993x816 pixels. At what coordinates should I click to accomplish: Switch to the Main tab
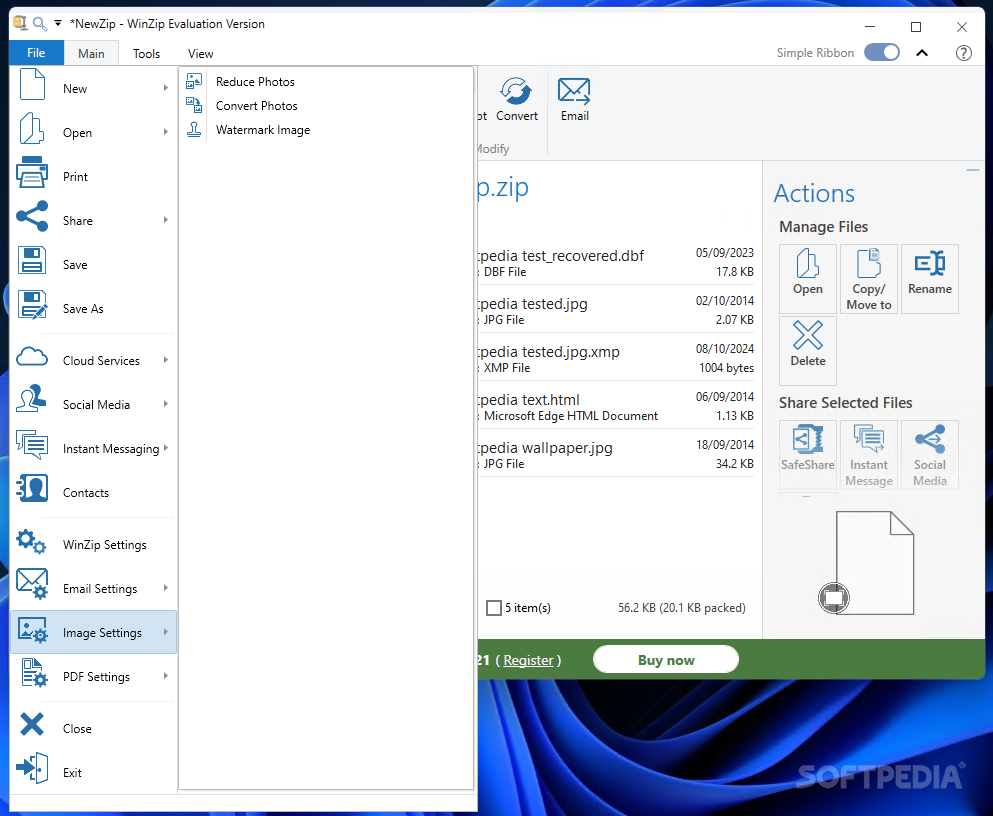[x=91, y=53]
